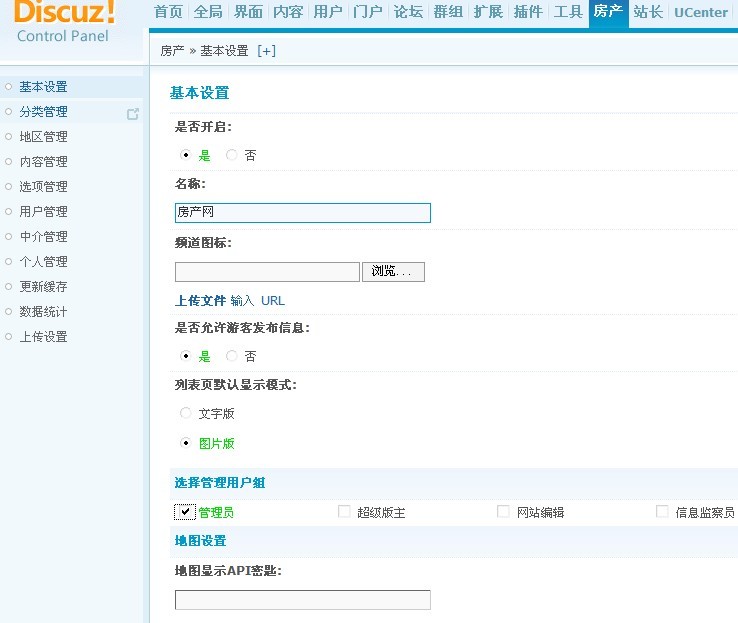Go to 中介管理 in sidebar
The height and width of the screenshot is (623, 738).
point(43,236)
